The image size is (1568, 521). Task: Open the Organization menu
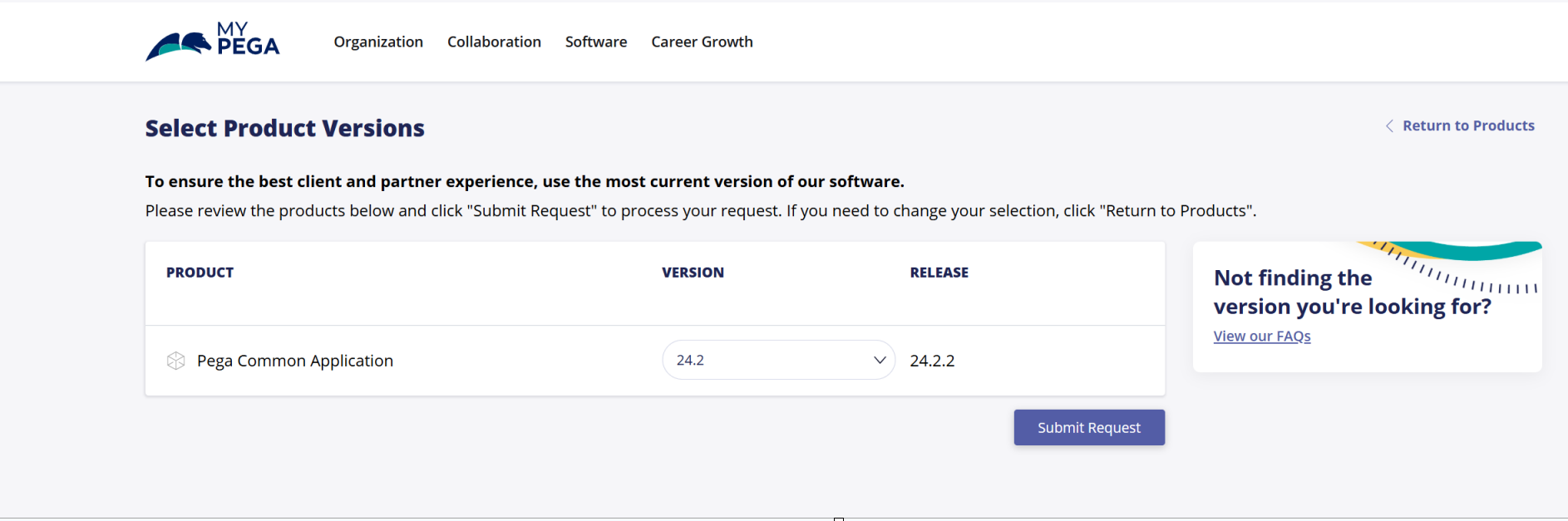378,42
